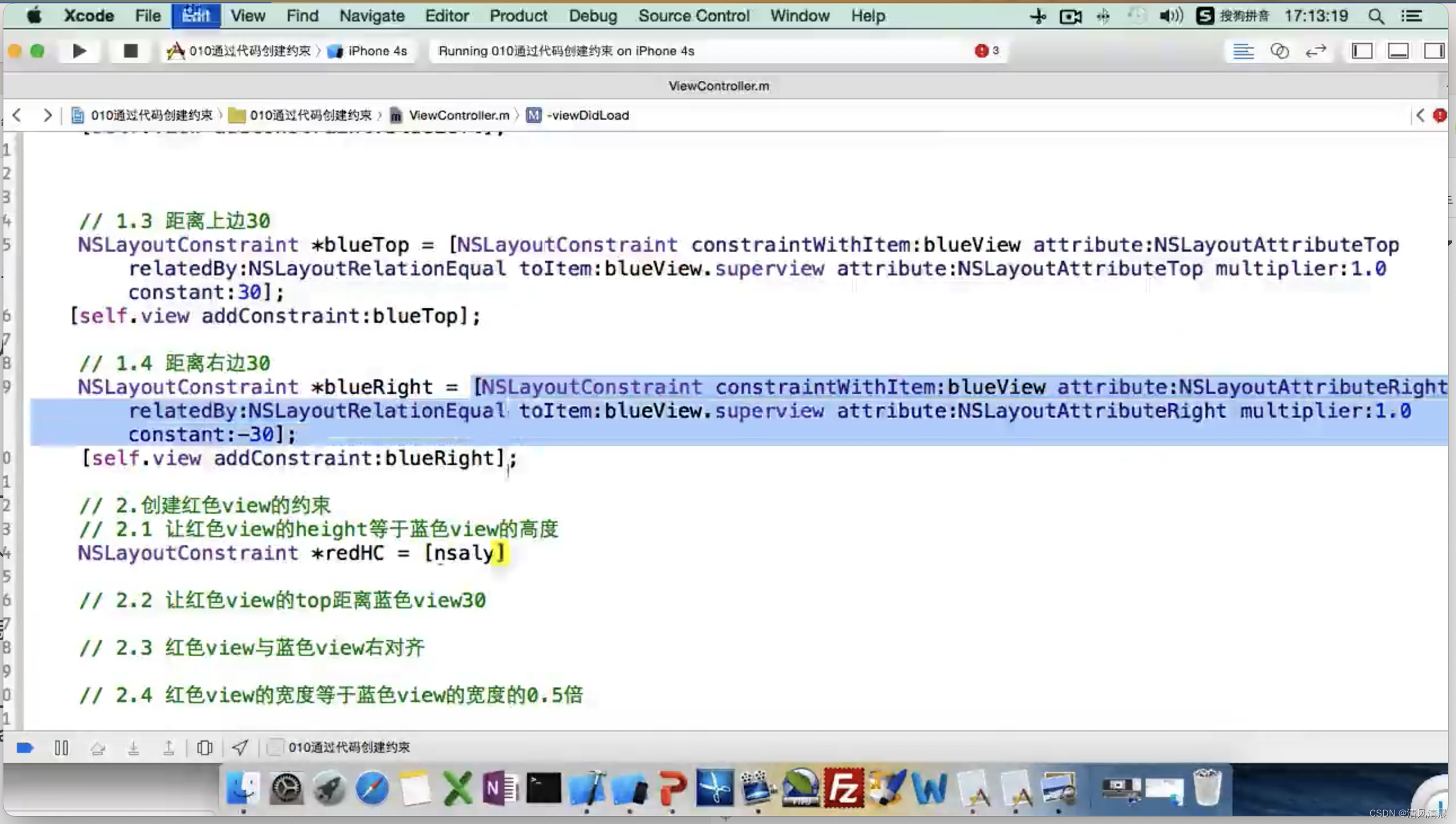
Task: Toggle the Utilities panel visibility
Action: point(1433,51)
